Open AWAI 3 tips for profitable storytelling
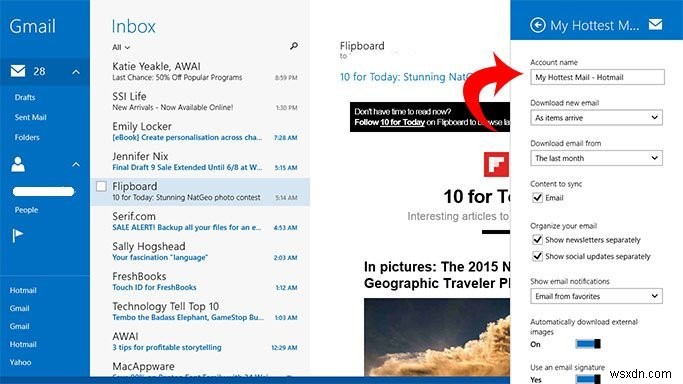Screen dimensions: 683x384 point(200,342)
